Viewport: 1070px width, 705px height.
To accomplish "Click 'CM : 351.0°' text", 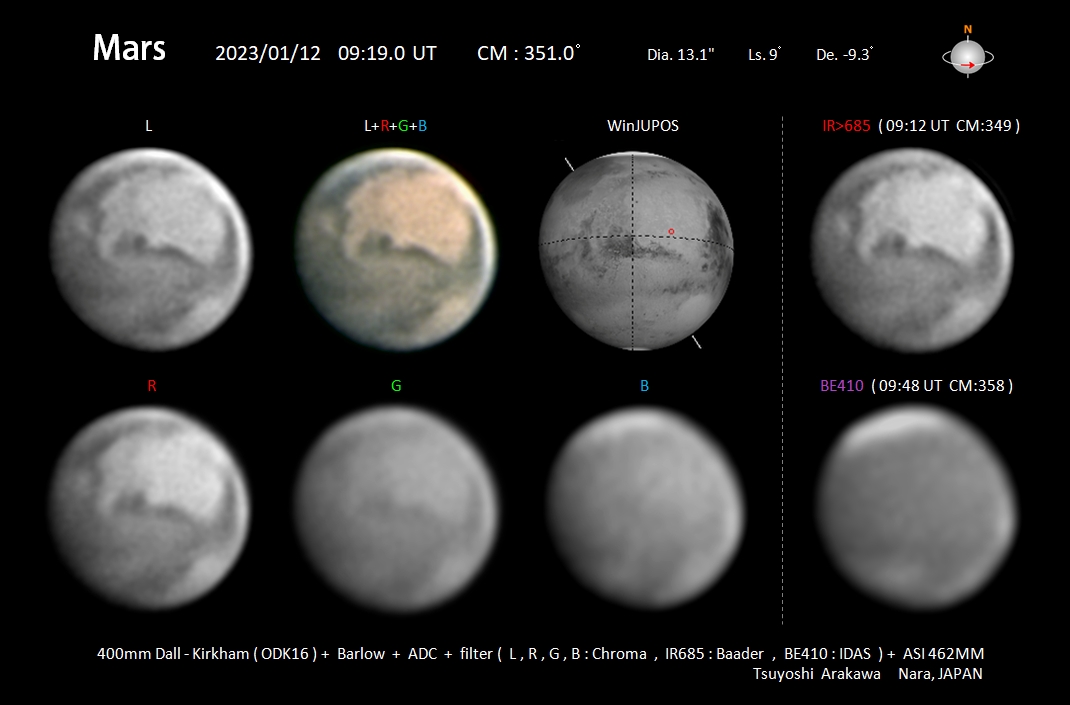I will pyautogui.click(x=529, y=53).
